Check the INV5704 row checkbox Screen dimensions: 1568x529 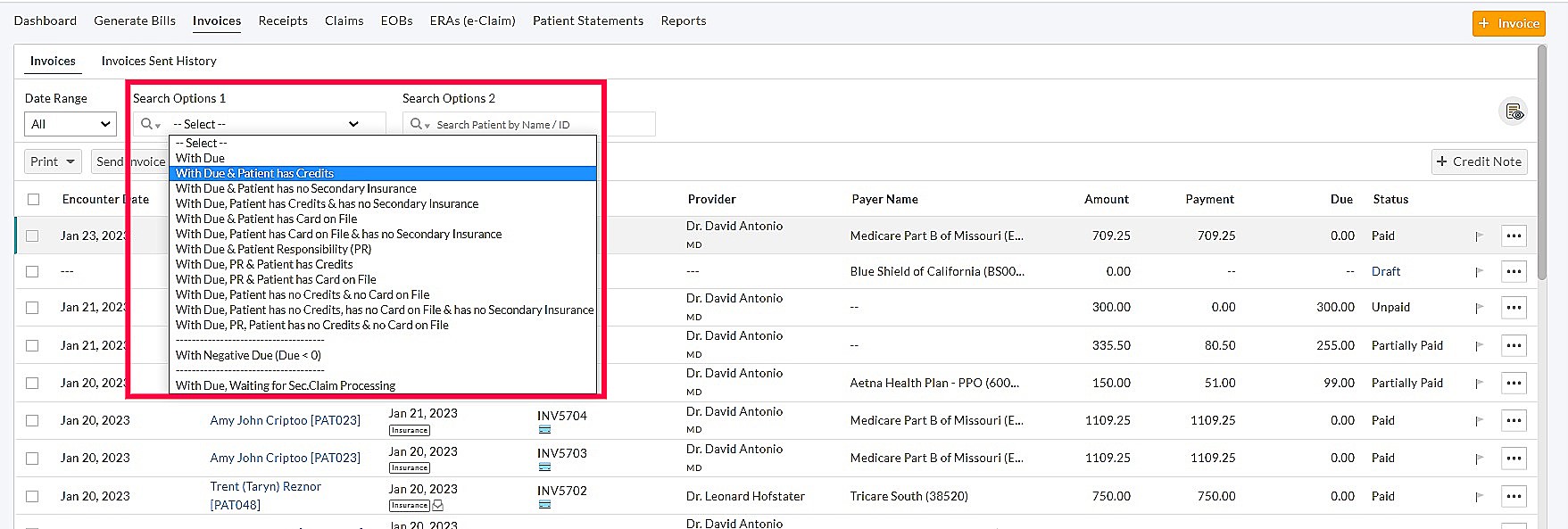tap(32, 421)
